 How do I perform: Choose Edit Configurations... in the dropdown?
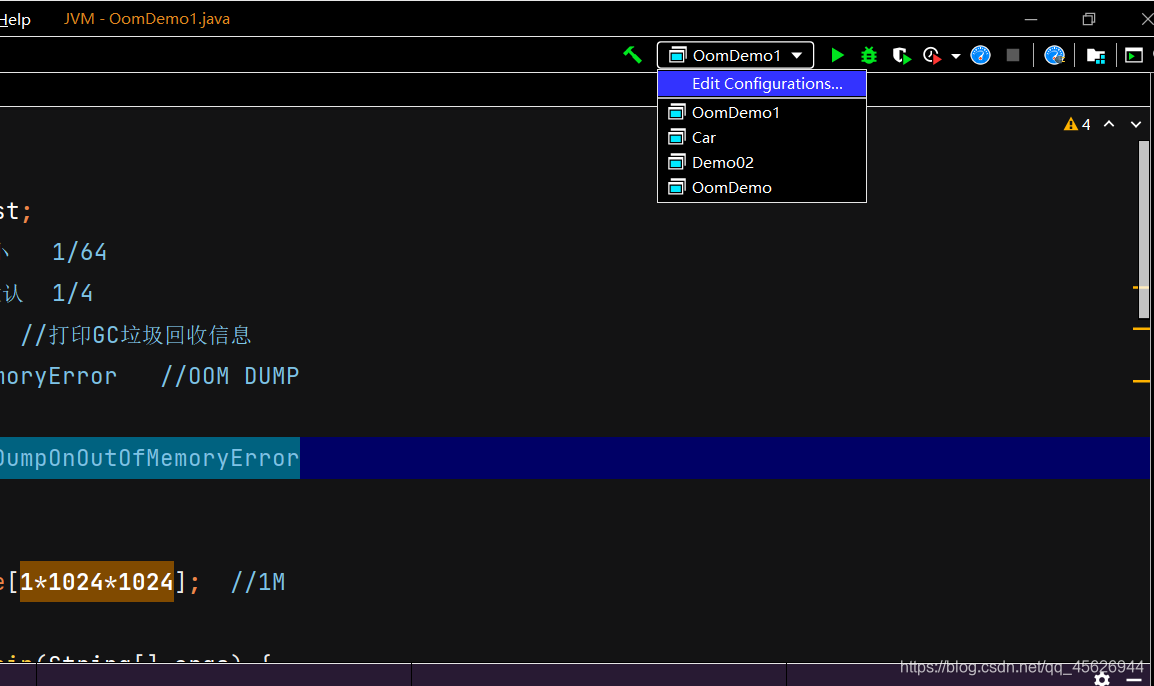[762, 84]
